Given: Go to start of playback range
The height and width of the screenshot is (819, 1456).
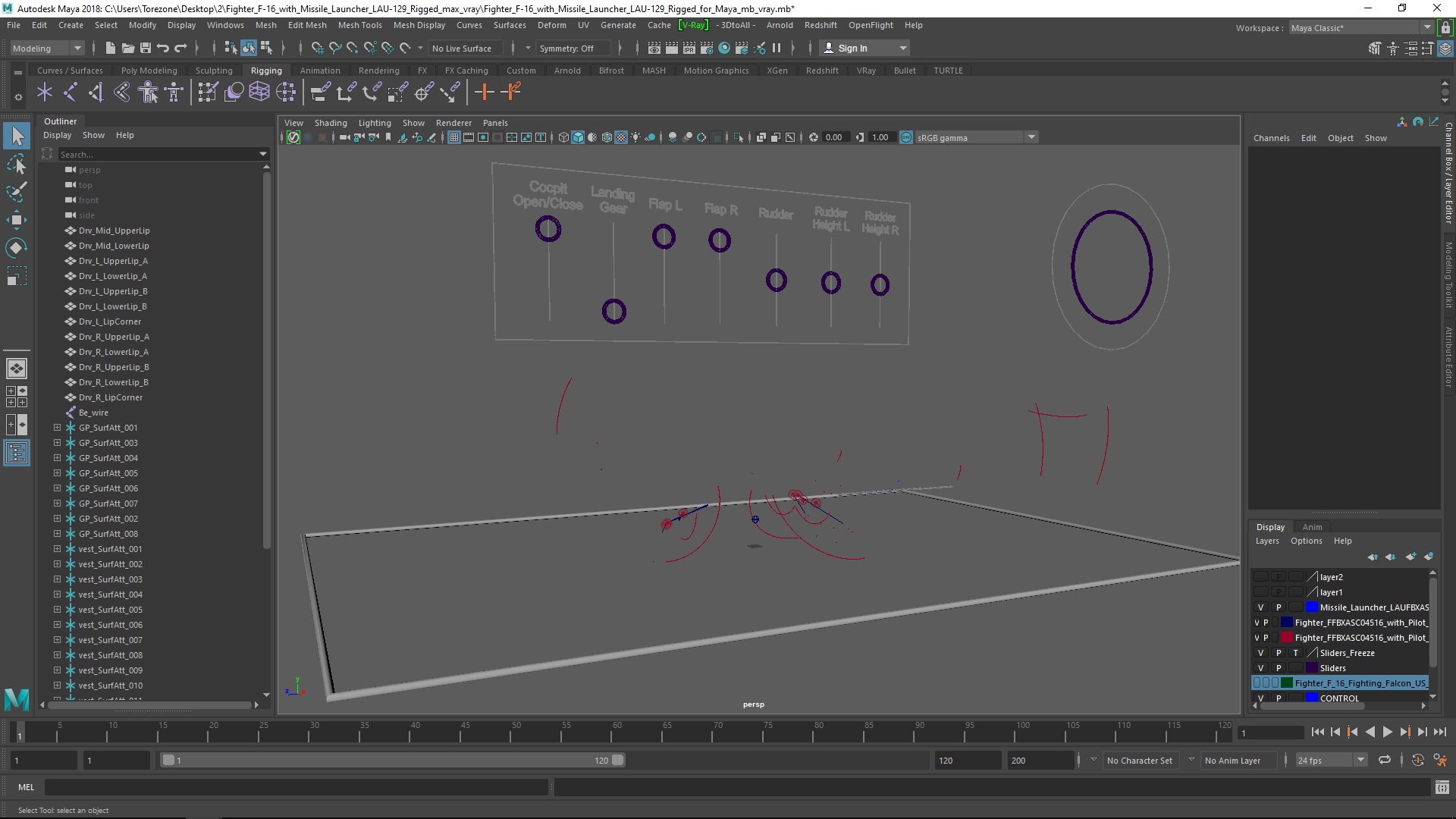Looking at the screenshot, I should coord(1317,732).
